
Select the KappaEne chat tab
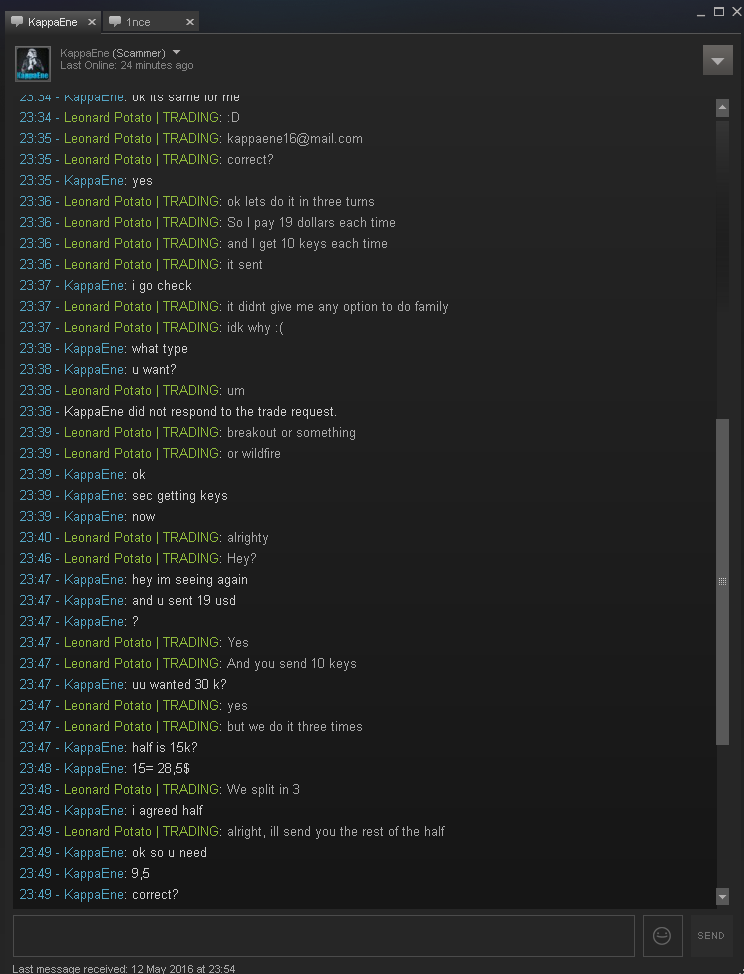(x=53, y=22)
